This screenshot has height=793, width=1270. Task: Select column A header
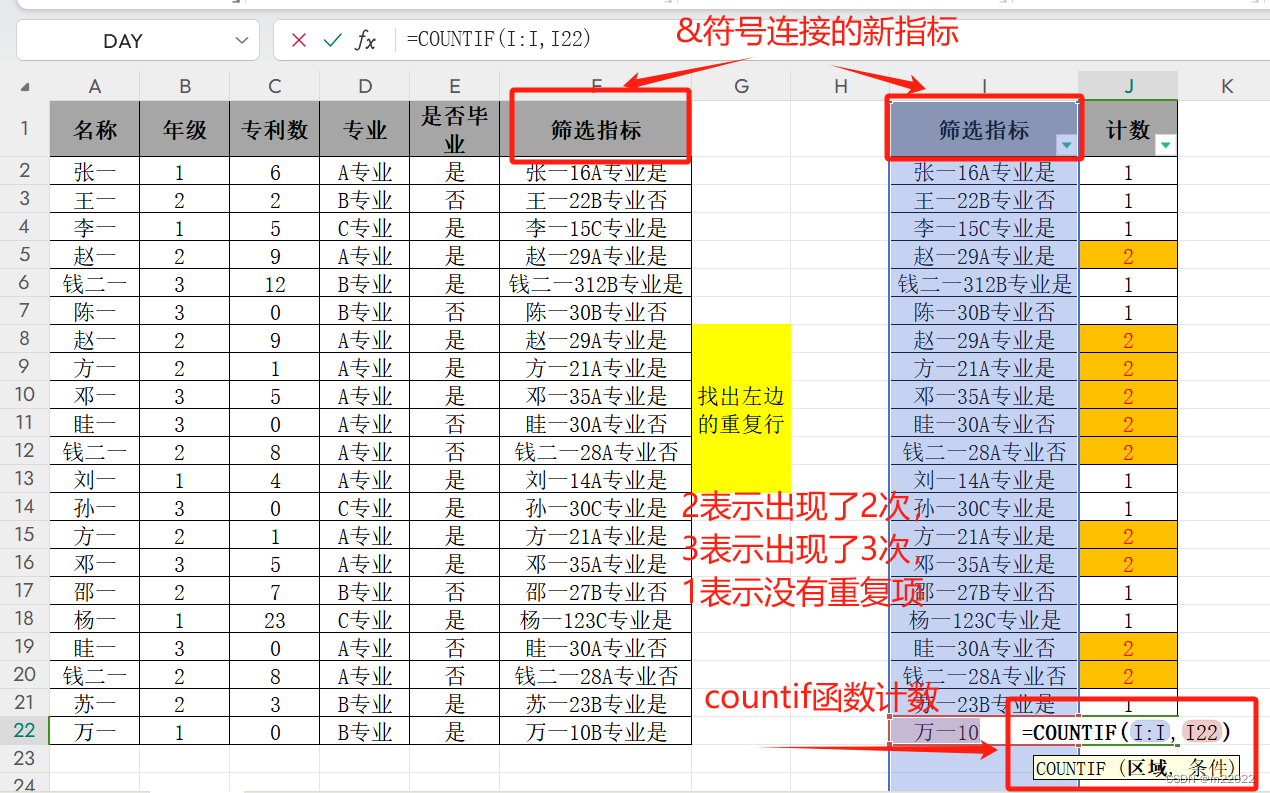(95, 87)
